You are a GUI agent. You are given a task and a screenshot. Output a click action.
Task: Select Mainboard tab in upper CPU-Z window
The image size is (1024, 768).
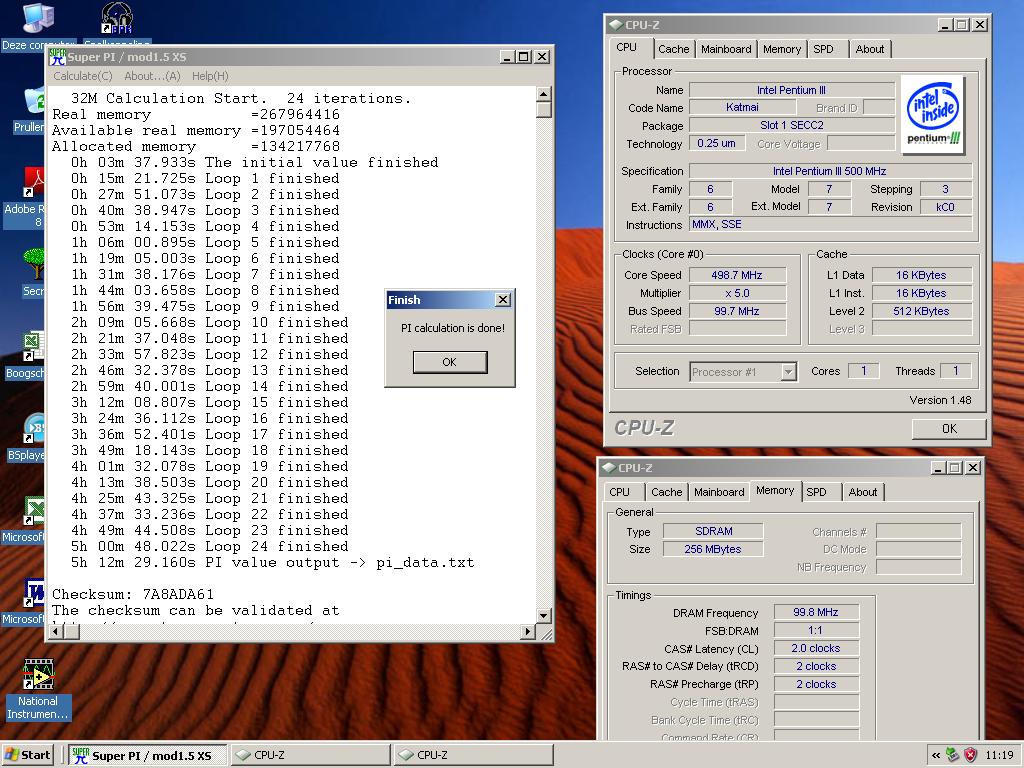point(726,49)
